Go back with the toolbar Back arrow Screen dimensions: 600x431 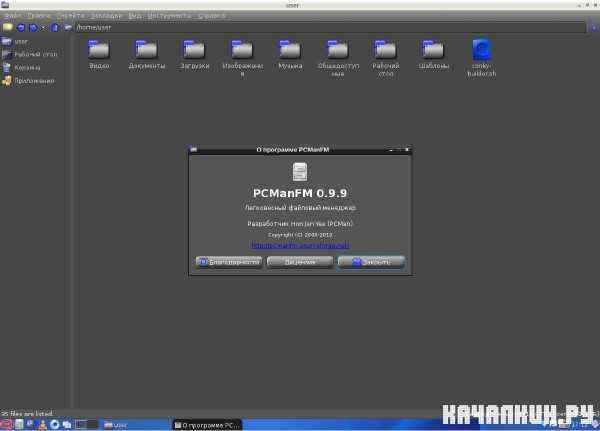click(x=21, y=28)
